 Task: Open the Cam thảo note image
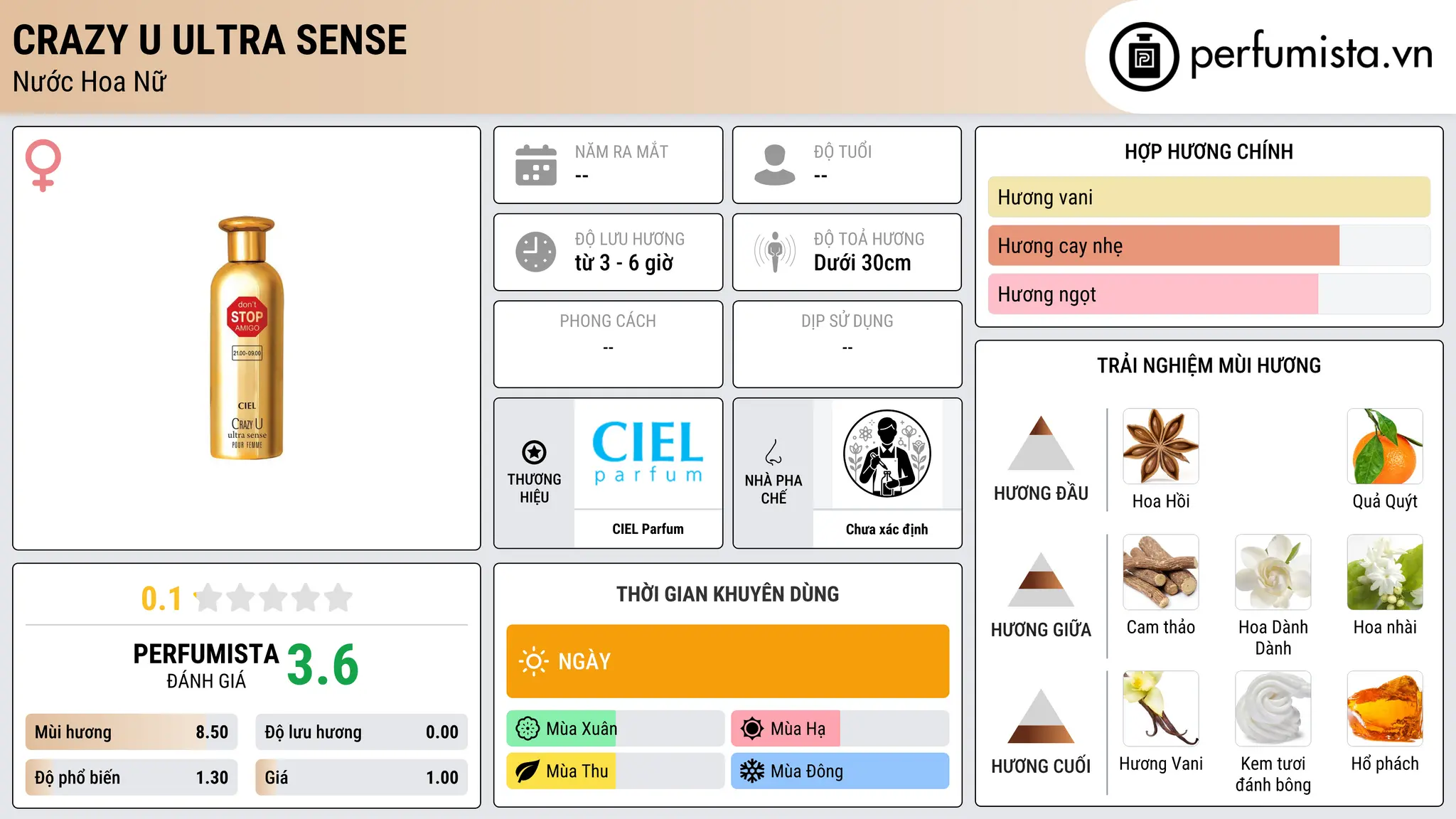tap(1161, 572)
